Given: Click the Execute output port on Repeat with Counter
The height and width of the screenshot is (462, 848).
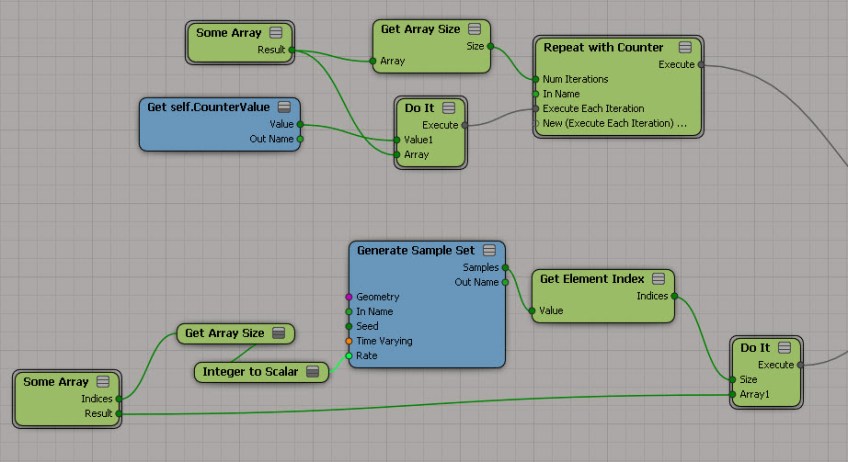Looking at the screenshot, I should 701,65.
